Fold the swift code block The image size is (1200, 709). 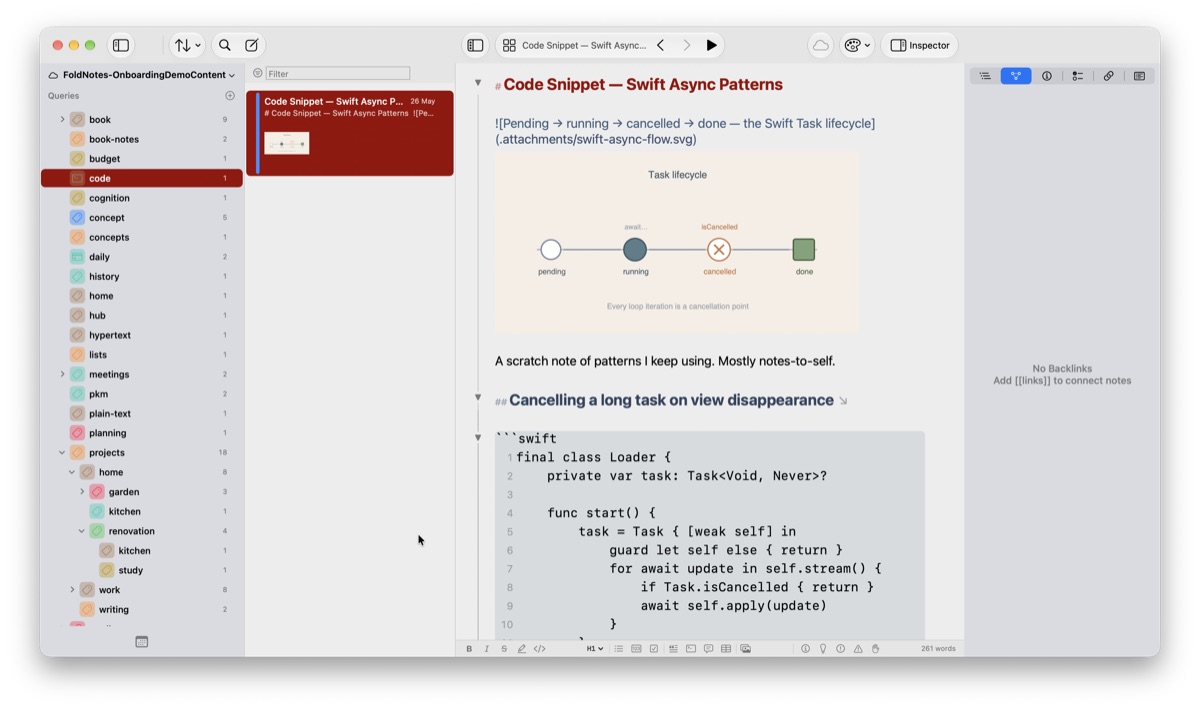(478, 437)
